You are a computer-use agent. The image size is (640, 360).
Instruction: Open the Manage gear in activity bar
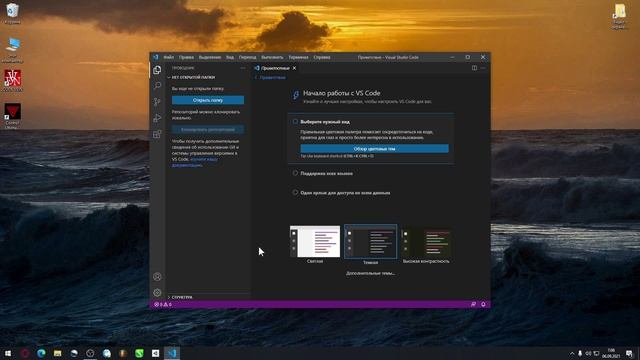pyautogui.click(x=157, y=293)
